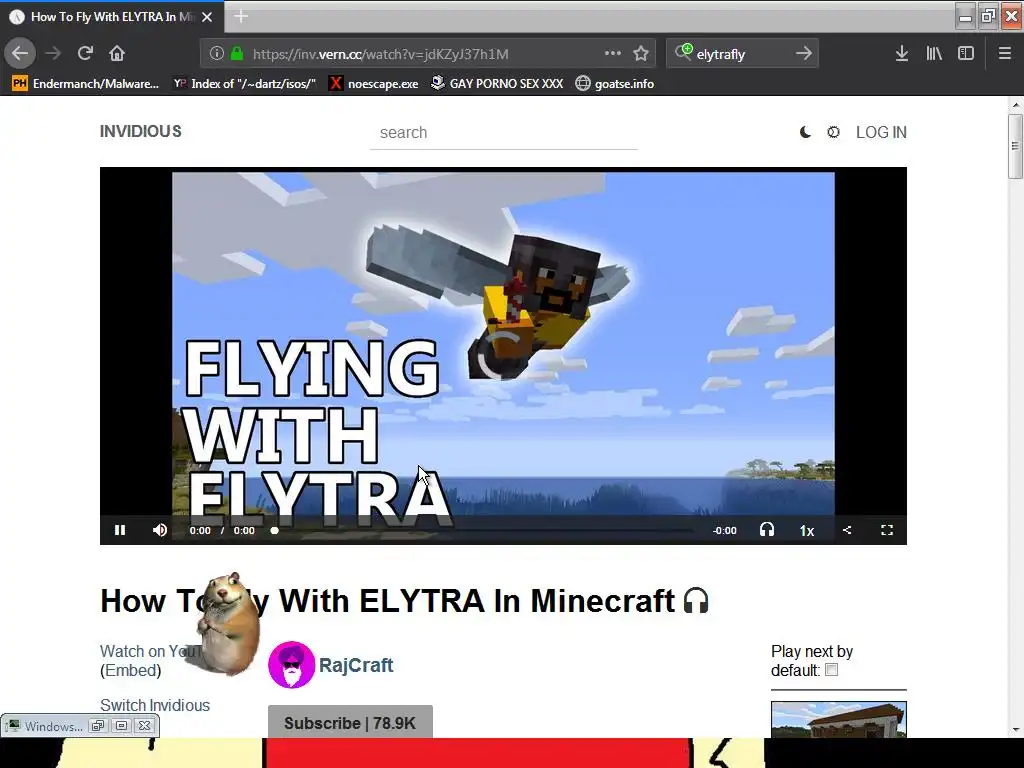Screen dimensions: 1024x768
Task: Open a new browser tab
Action: [x=241, y=16]
